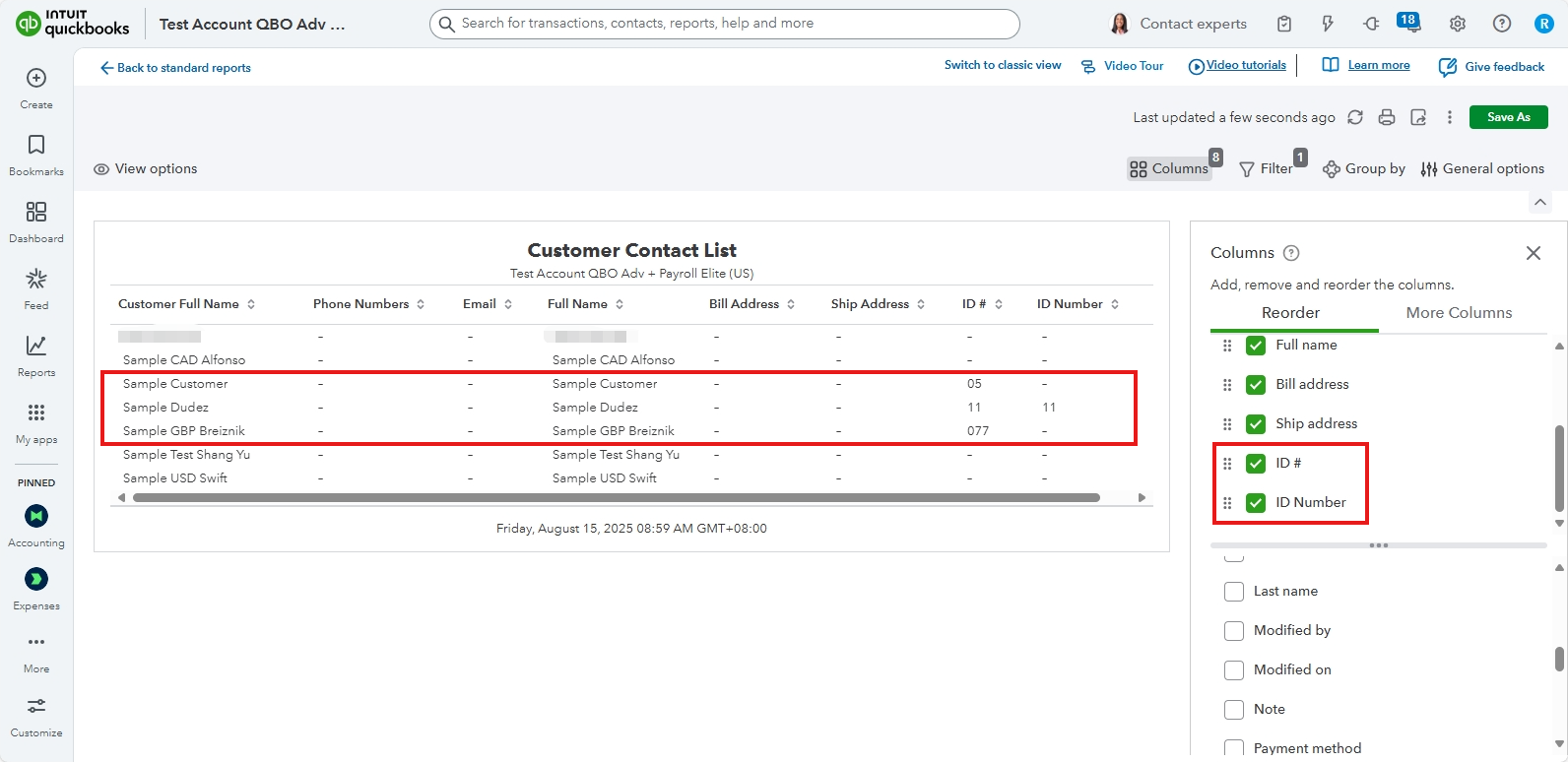Open the Help question mark icon
The height and width of the screenshot is (762, 1568).
point(1502,24)
